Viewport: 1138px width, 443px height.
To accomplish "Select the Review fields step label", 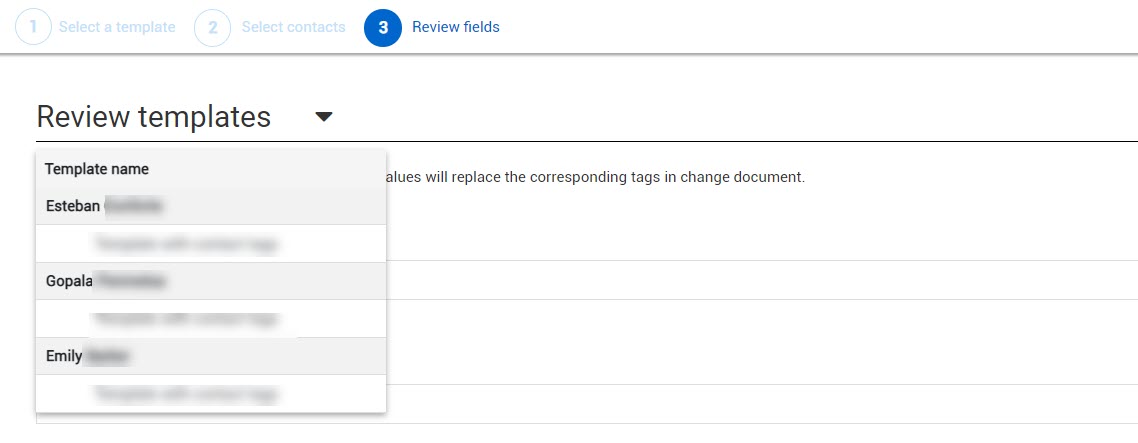I will (456, 28).
